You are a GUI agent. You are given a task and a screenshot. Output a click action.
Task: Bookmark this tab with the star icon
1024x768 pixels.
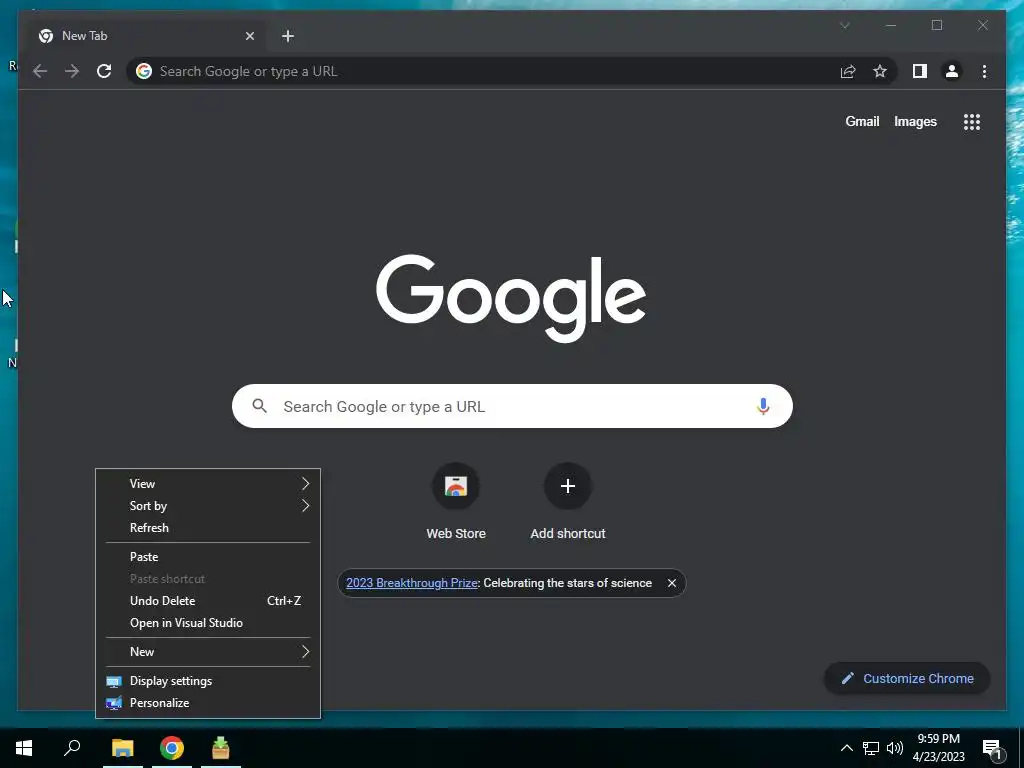tap(880, 71)
